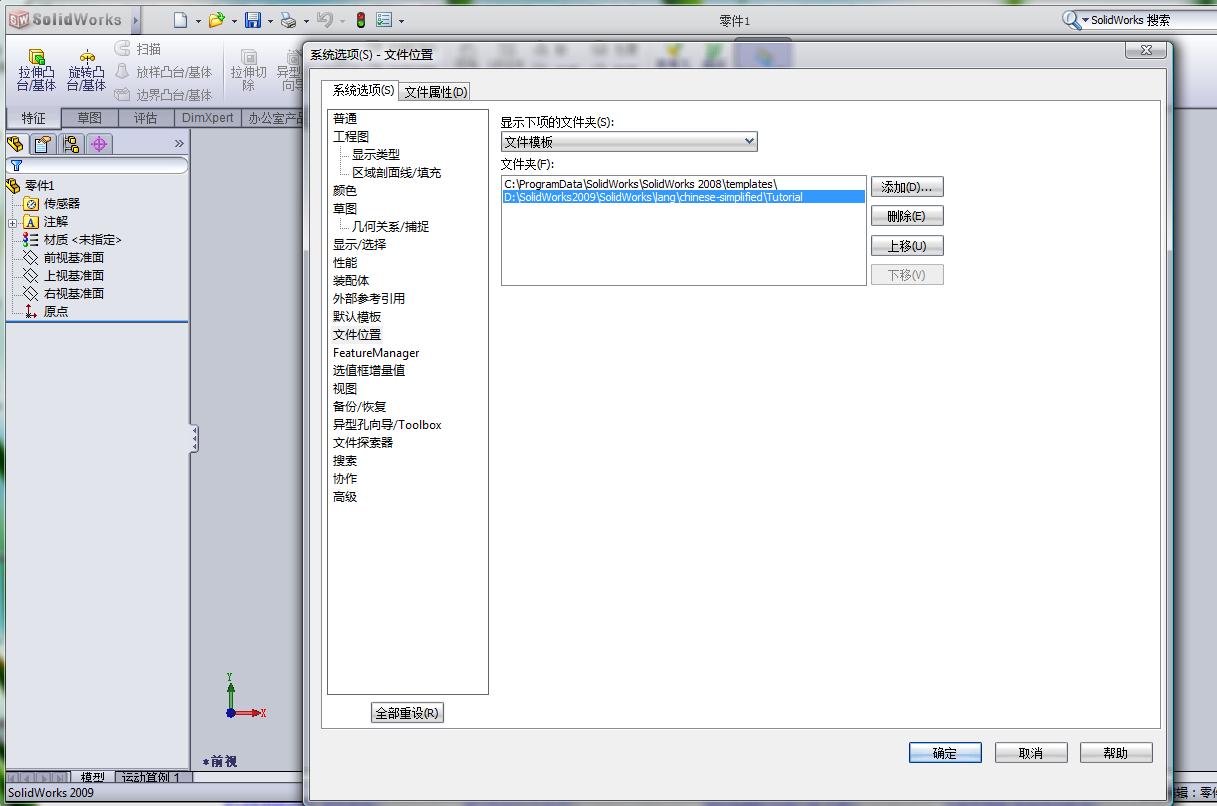Click the Rebuild traffic light icon

[361, 20]
